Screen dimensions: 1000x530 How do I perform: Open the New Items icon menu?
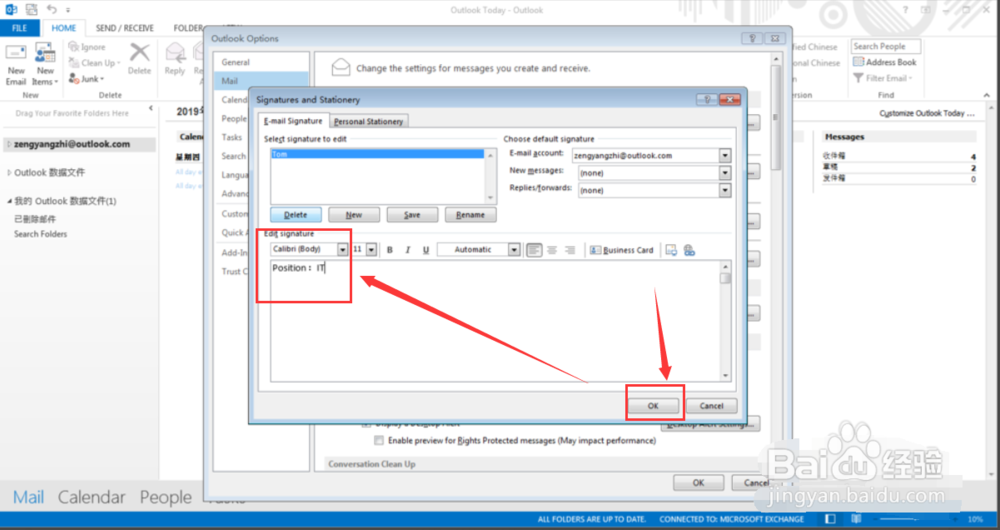pyautogui.click(x=45, y=64)
